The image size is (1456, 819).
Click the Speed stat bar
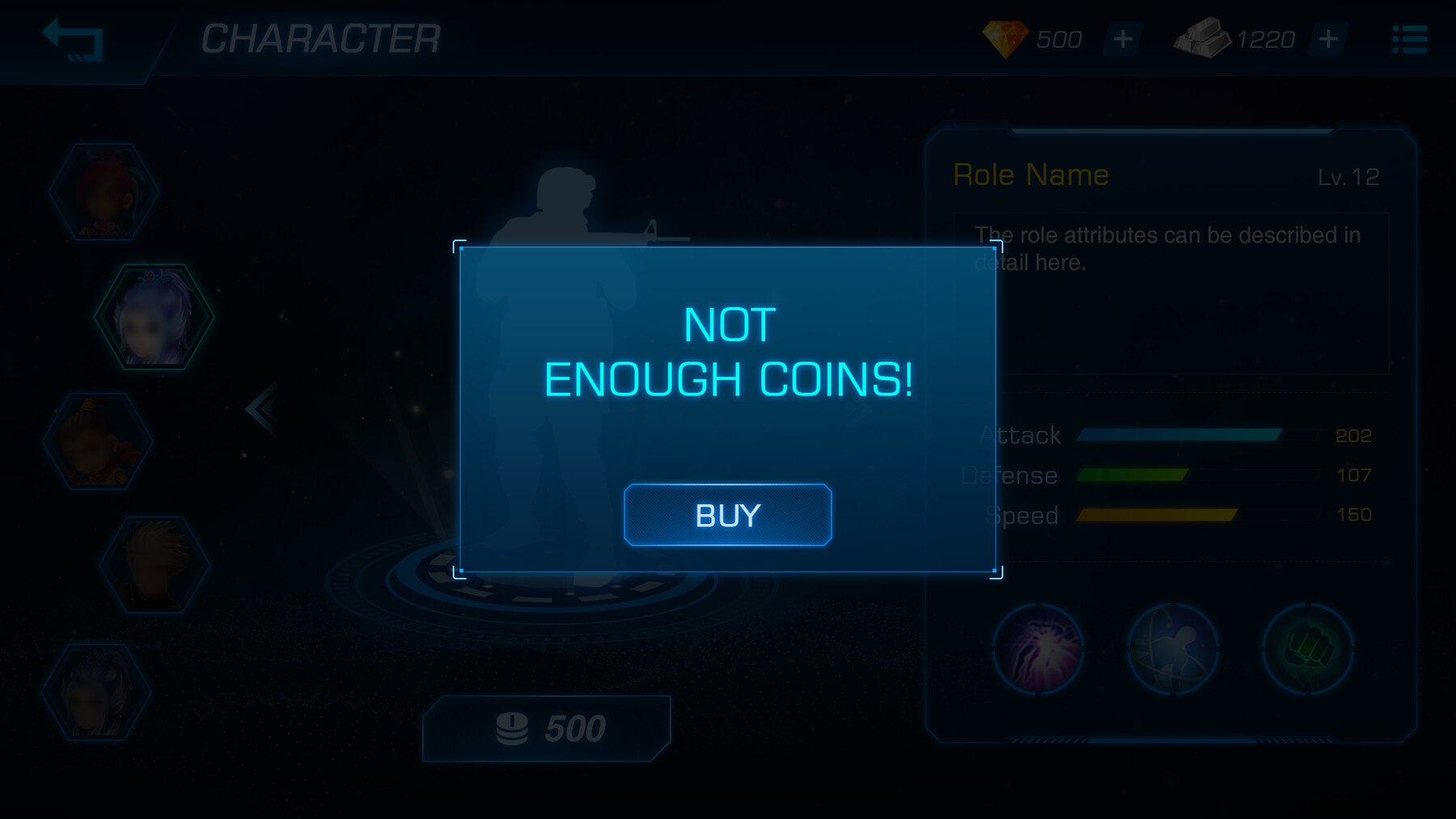1157,515
